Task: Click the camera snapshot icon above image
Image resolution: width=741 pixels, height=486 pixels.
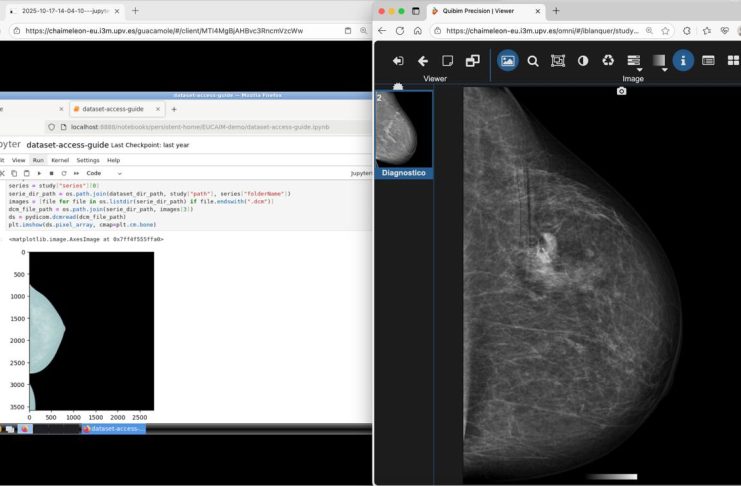Action: coord(621,91)
